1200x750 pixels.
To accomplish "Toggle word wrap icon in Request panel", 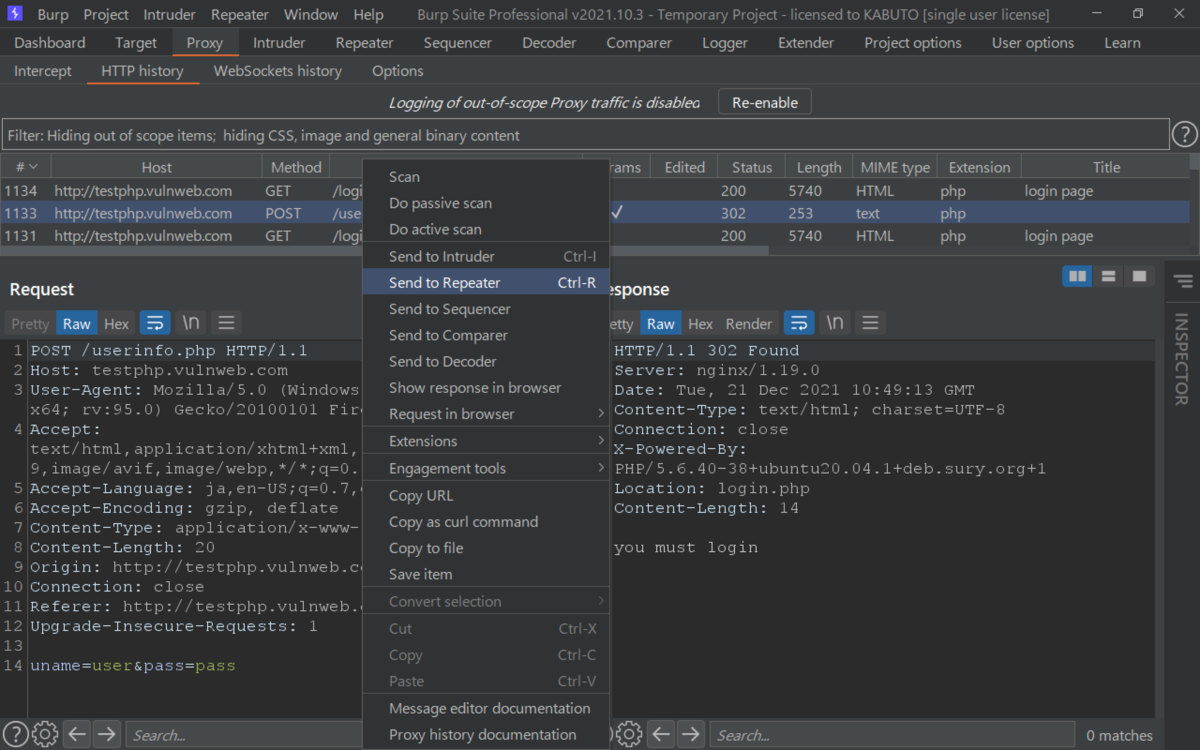I will (154, 323).
